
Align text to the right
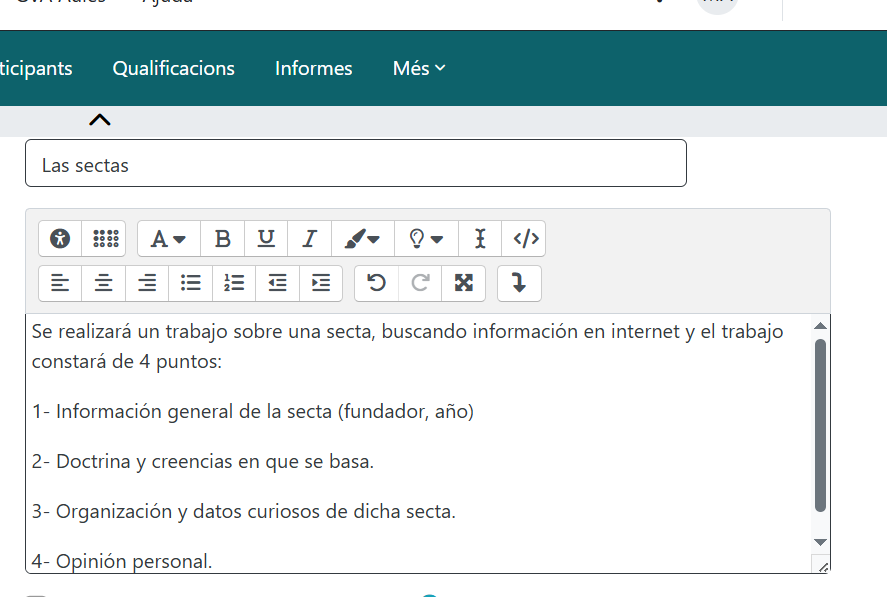click(x=147, y=283)
